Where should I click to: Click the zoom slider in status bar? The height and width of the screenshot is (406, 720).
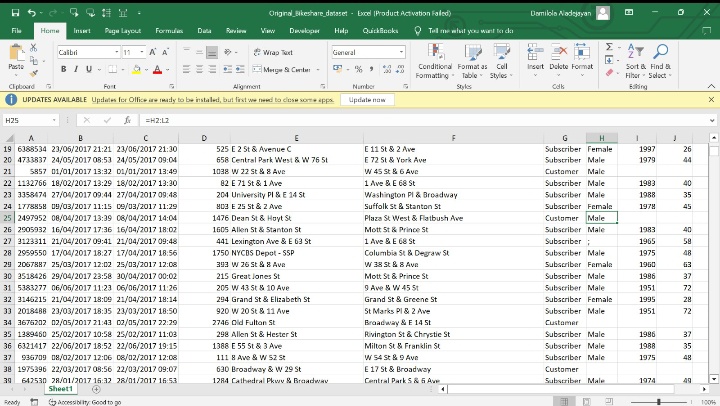click(658, 402)
